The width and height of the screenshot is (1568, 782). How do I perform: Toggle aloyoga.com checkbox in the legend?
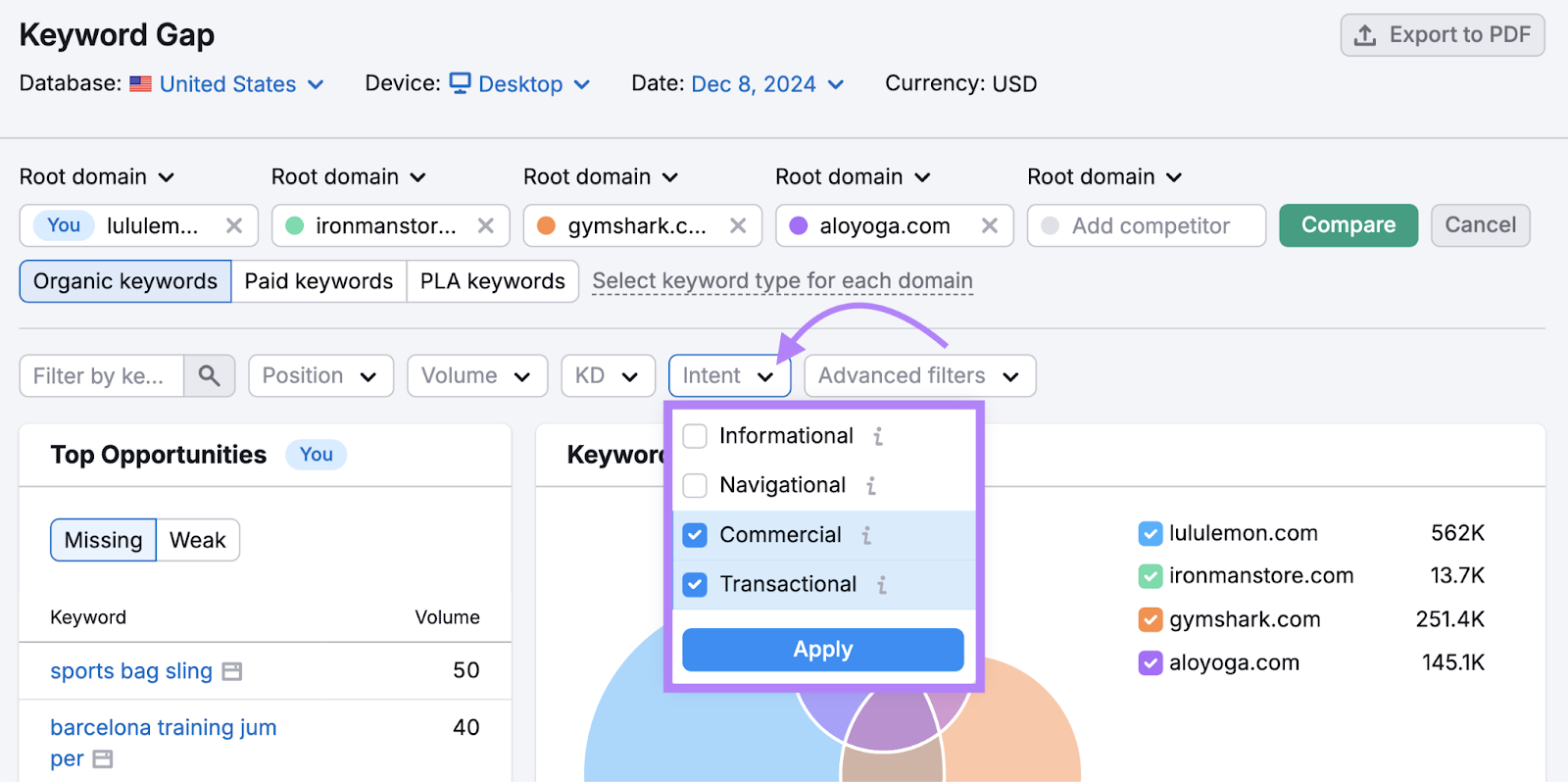click(x=1151, y=662)
